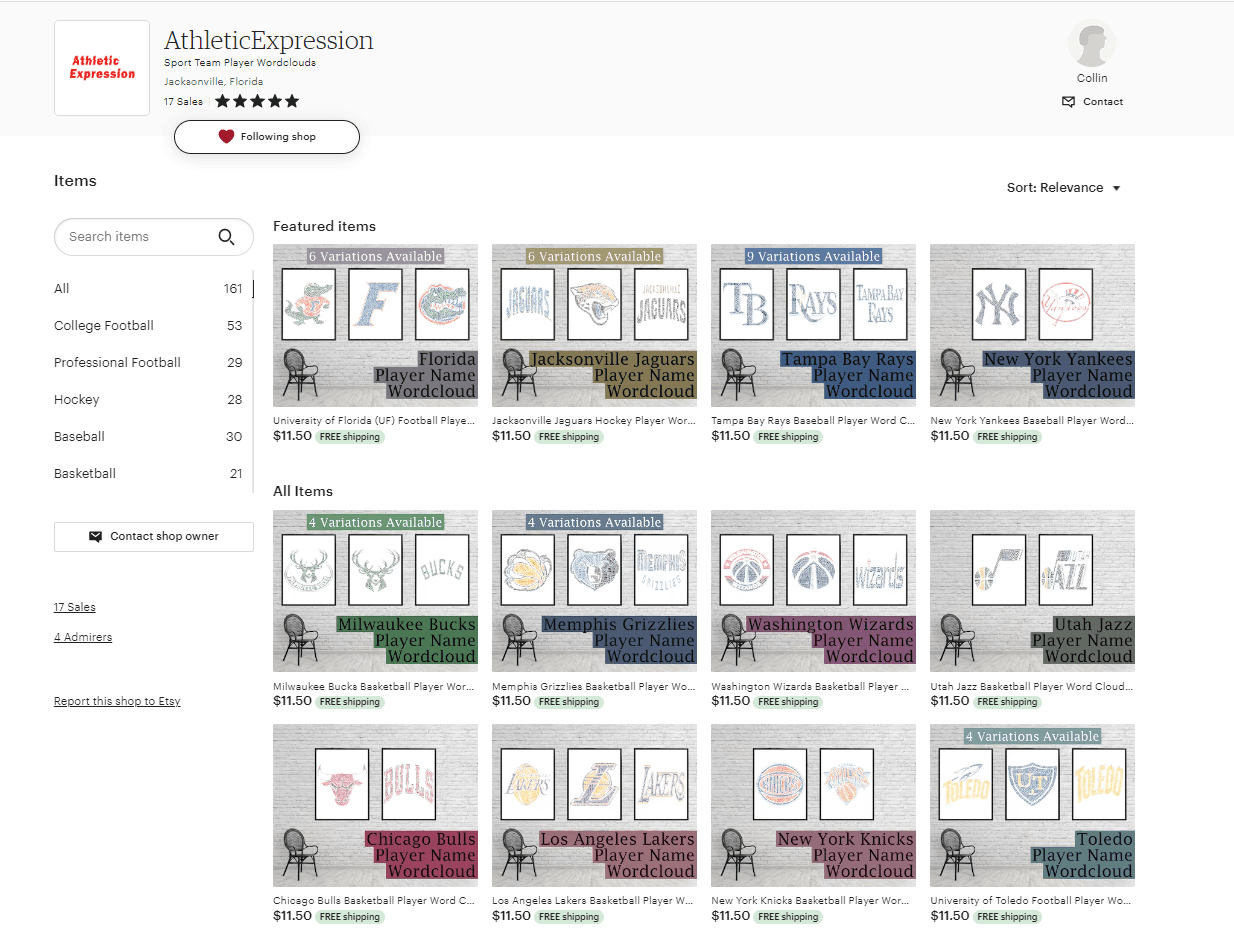Select the Hockey category
The height and width of the screenshot is (933, 1234).
click(x=148, y=400)
